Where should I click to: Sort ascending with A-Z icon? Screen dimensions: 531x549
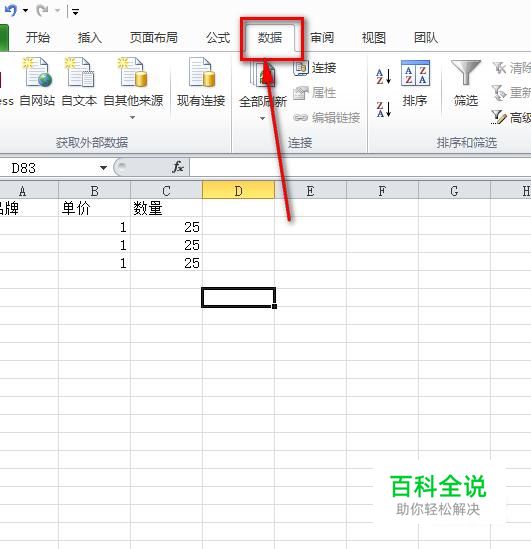pyautogui.click(x=384, y=76)
